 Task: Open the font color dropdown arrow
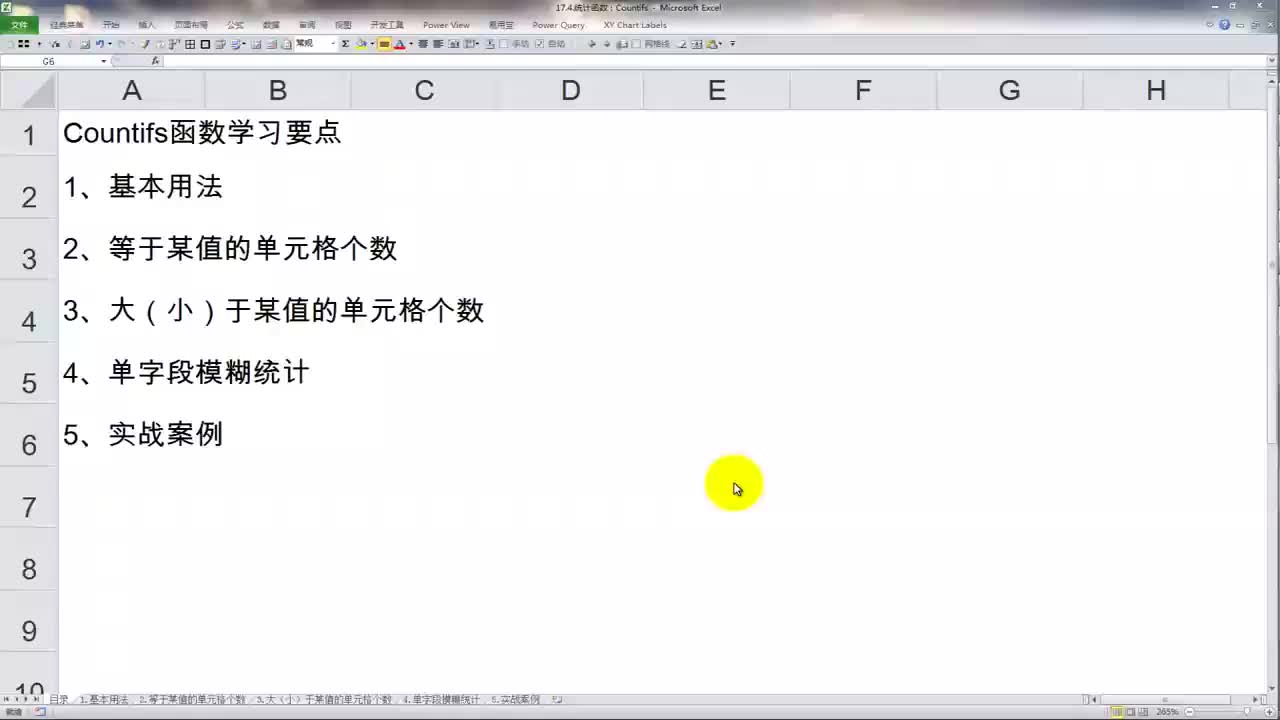coord(411,44)
